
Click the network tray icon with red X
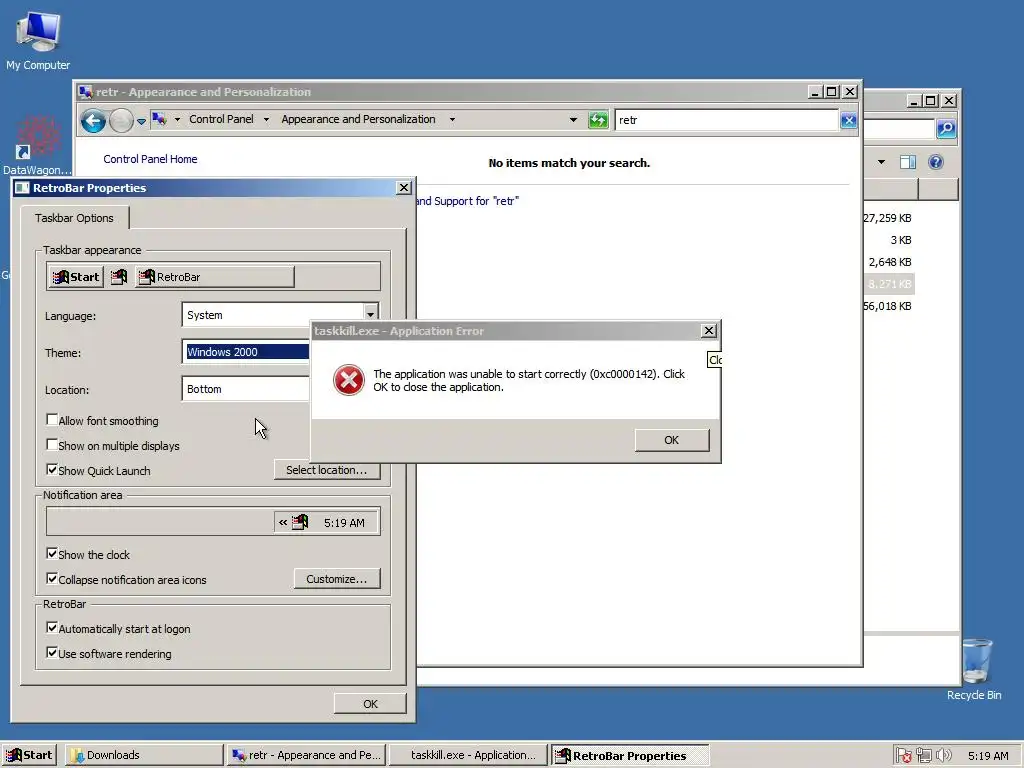tap(904, 756)
